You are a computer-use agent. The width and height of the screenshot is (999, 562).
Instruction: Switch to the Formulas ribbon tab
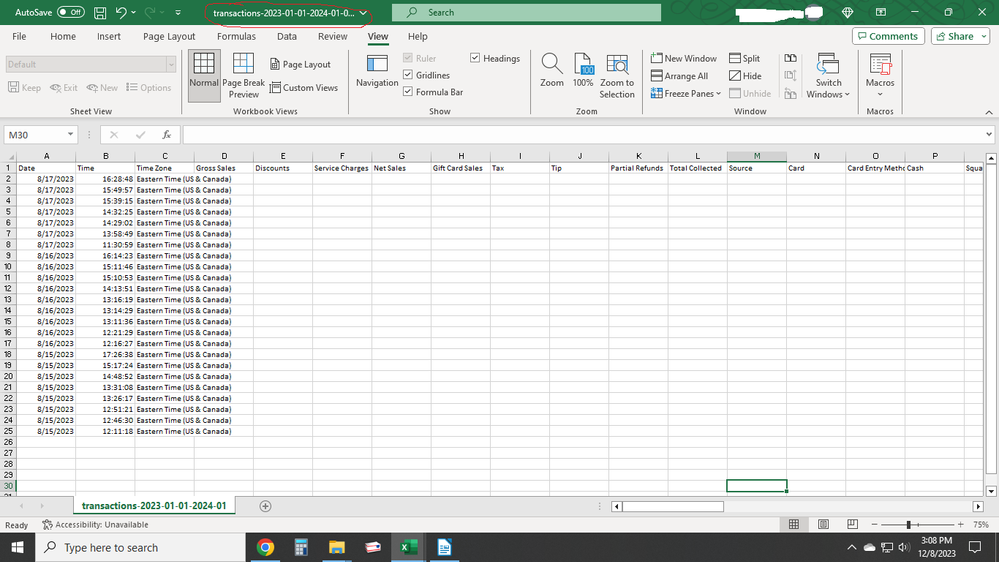(x=236, y=36)
